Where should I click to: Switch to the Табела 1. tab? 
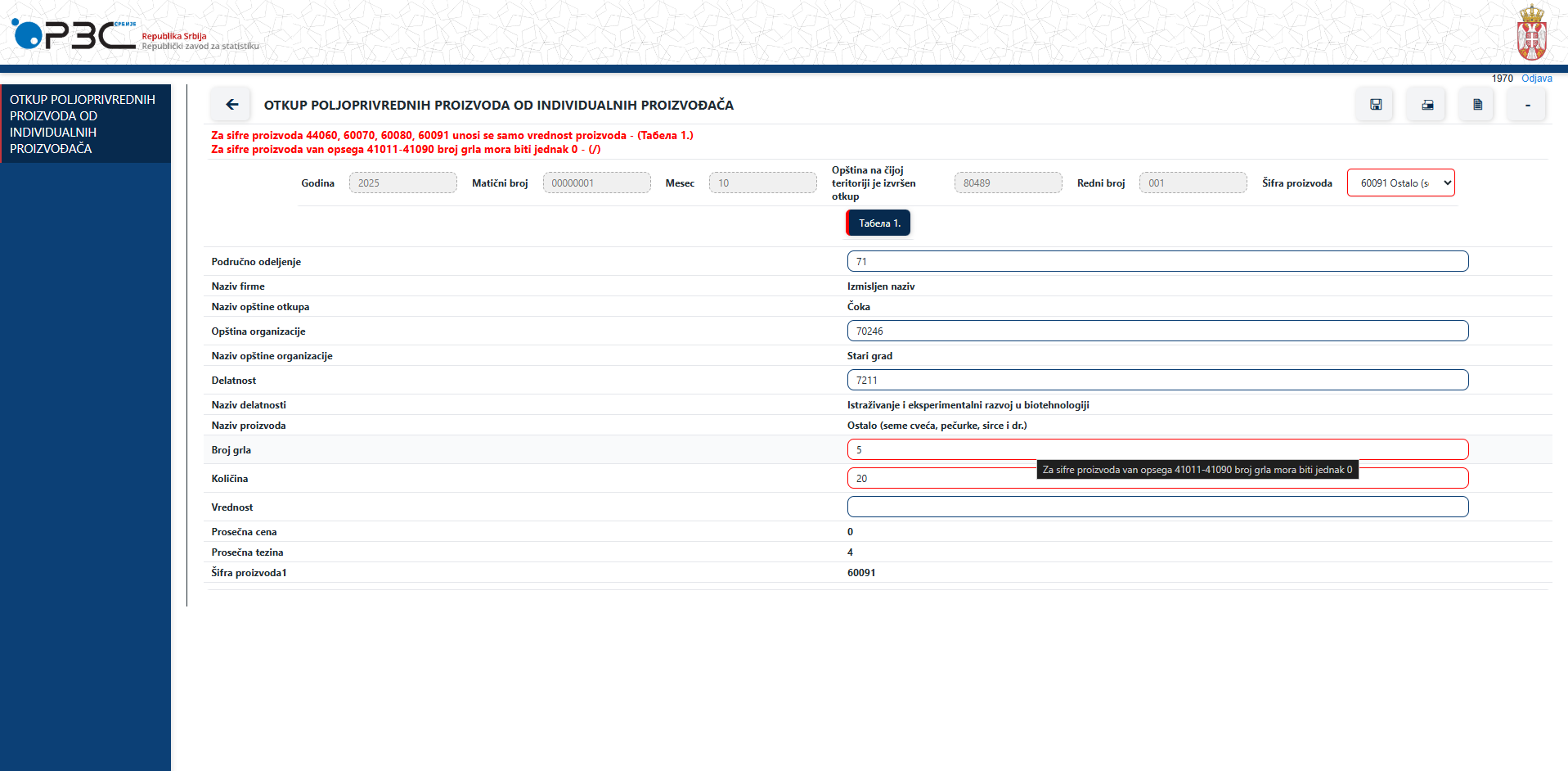(878, 222)
